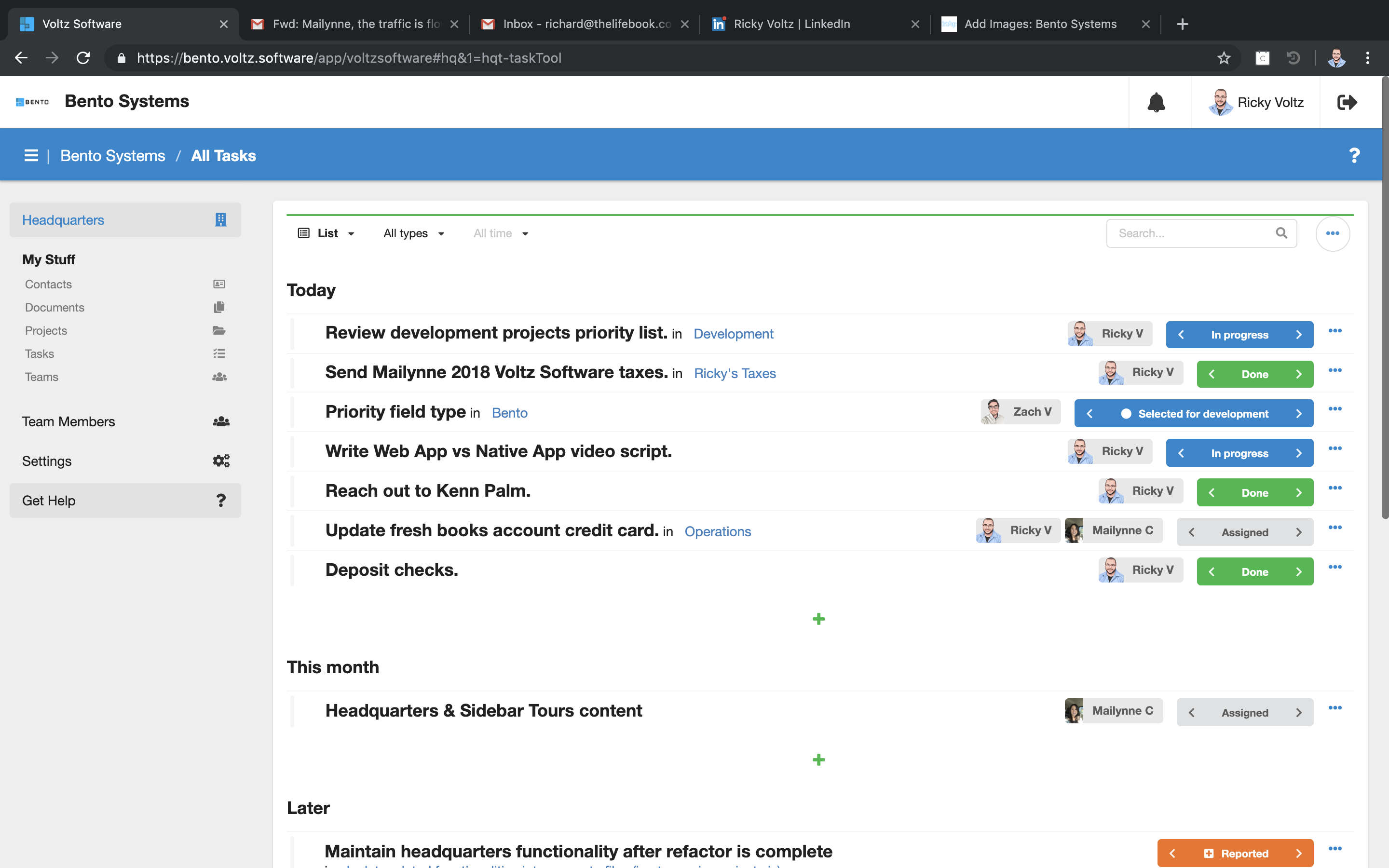The image size is (1389, 868).
Task: Click the notification bell icon
Action: tap(1156, 103)
